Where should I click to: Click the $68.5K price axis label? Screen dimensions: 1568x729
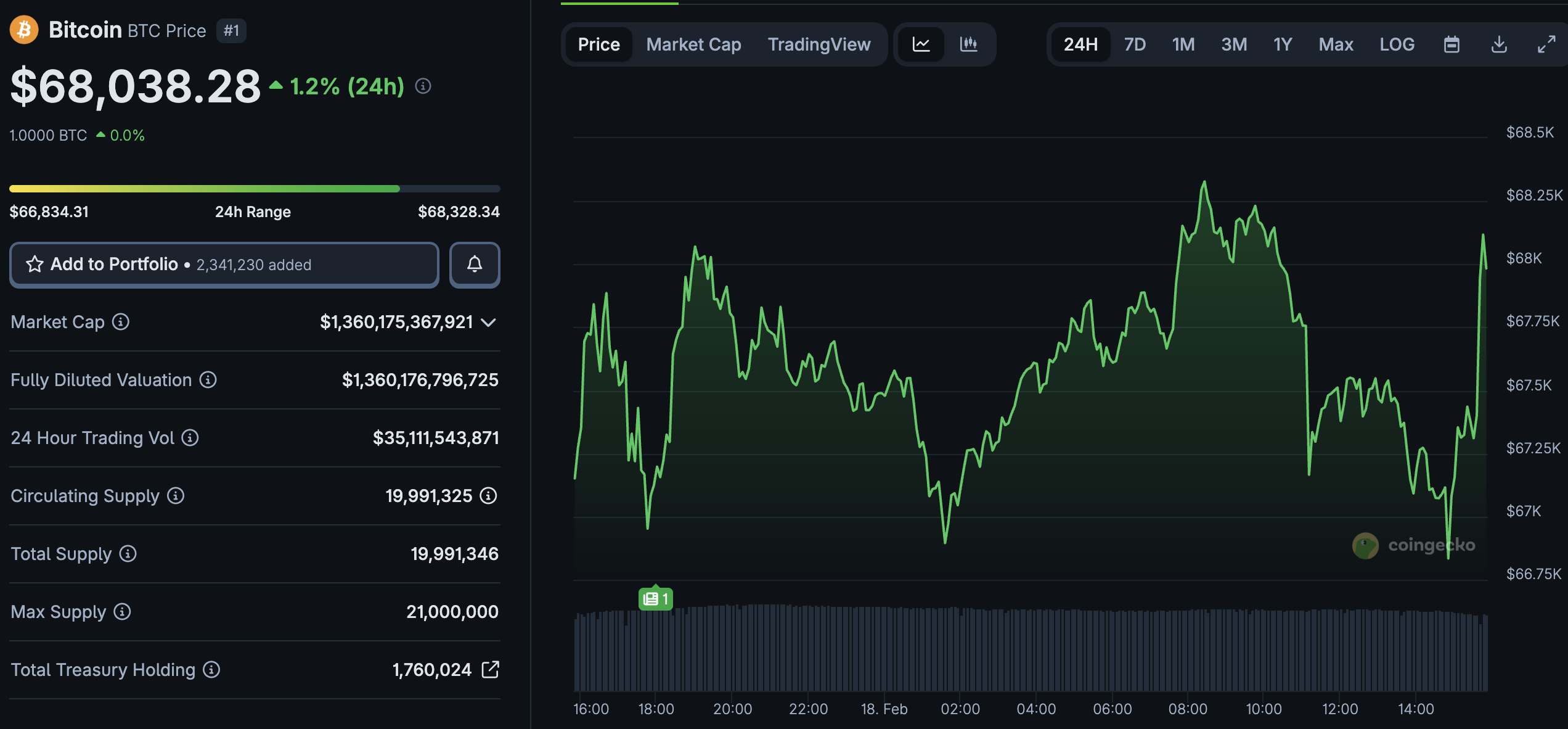point(1530,133)
